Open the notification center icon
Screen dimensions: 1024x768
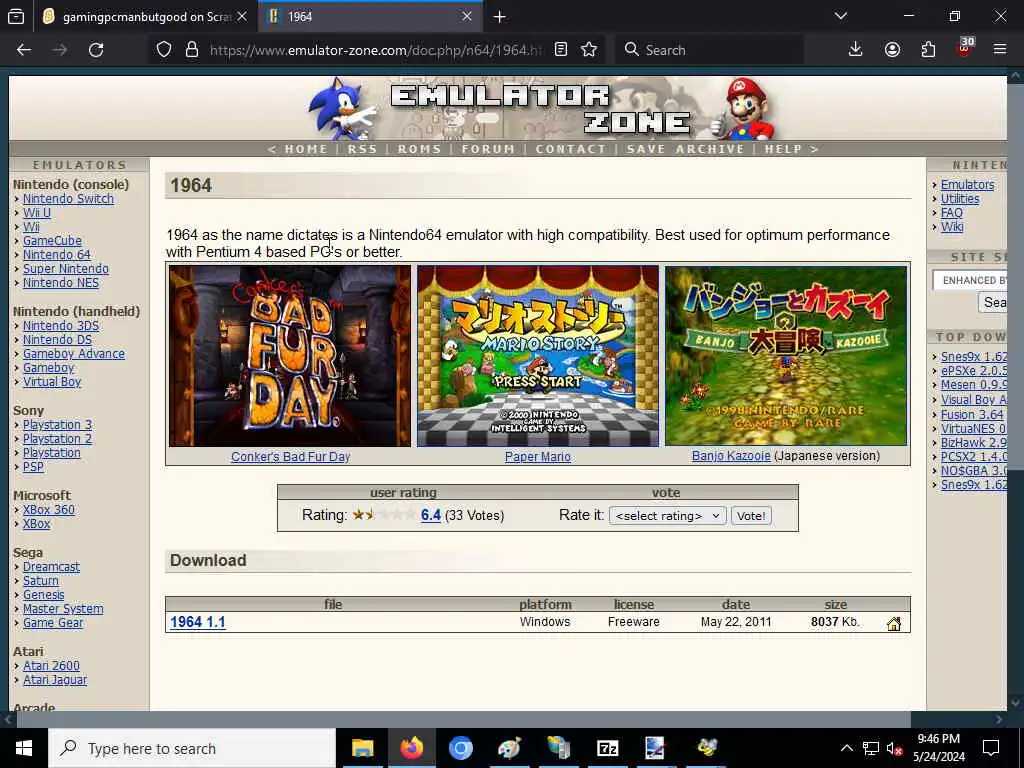click(991, 748)
